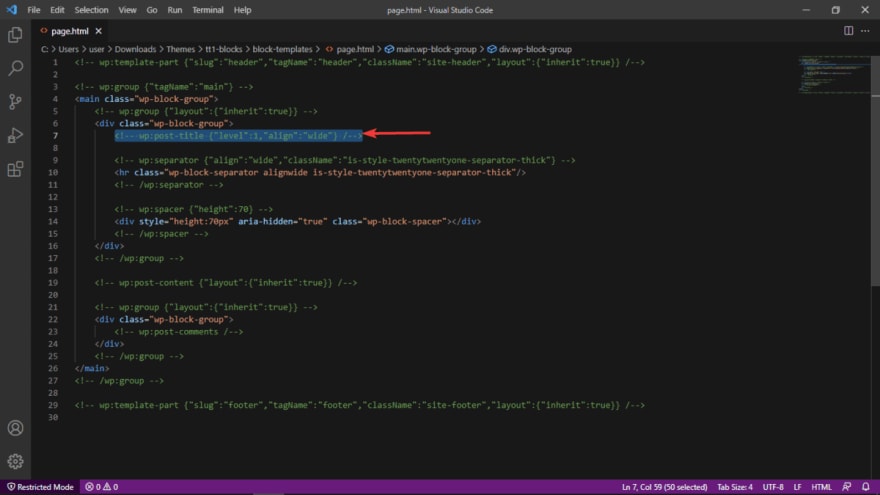This screenshot has height=495, width=880.
Task: Click the VS Code logo icon
Action: [11, 10]
